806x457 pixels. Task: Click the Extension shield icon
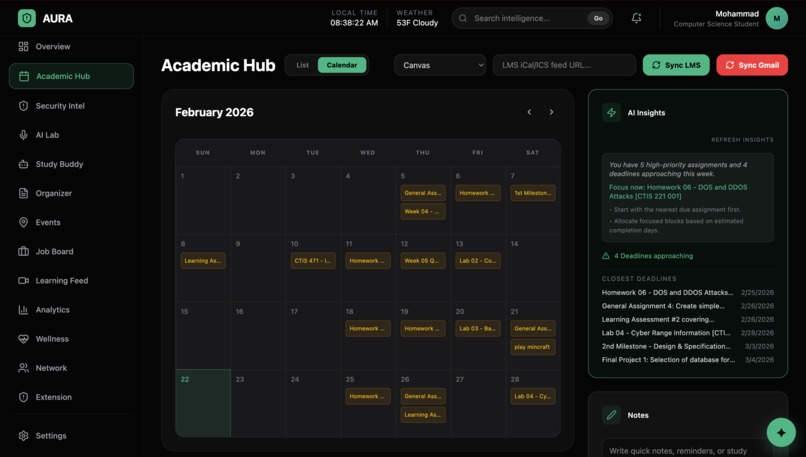click(23, 397)
